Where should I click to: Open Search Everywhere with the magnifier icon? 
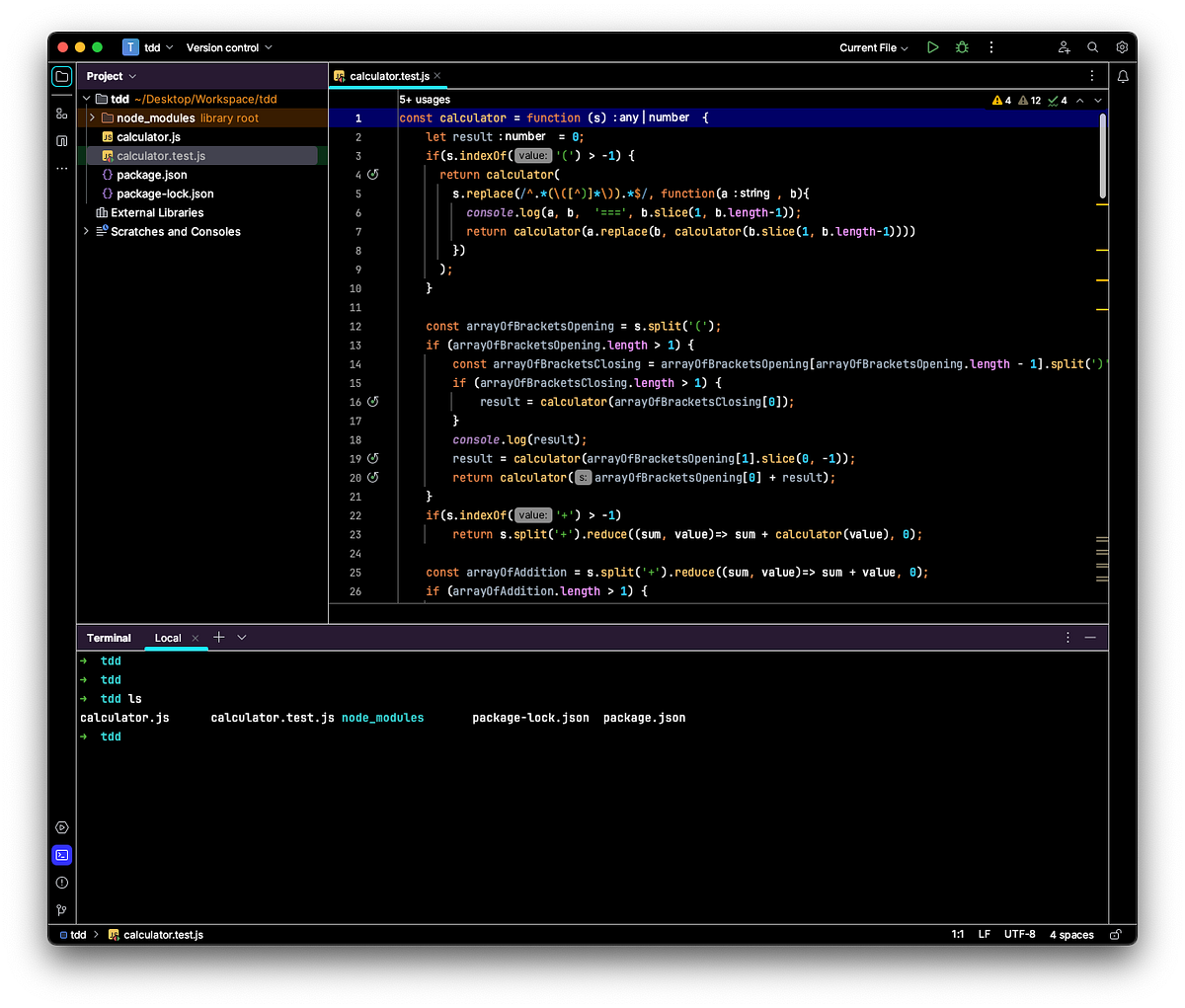[x=1092, y=46]
